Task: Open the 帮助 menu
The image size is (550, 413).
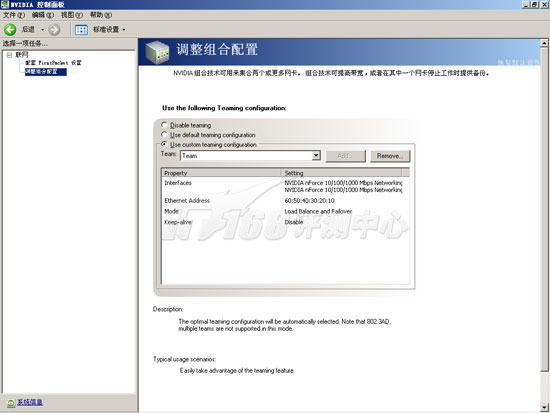Action: point(101,15)
